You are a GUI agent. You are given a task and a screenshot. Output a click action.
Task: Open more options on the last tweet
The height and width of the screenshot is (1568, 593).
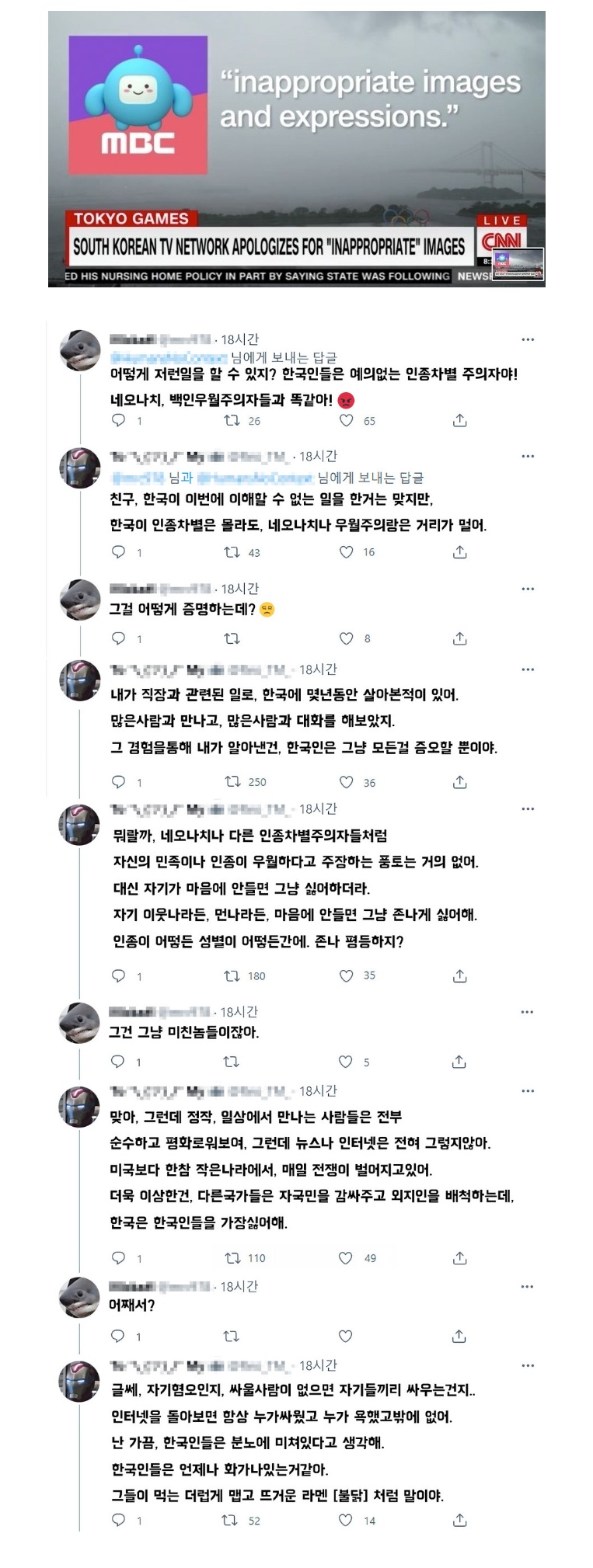pos(528,1365)
